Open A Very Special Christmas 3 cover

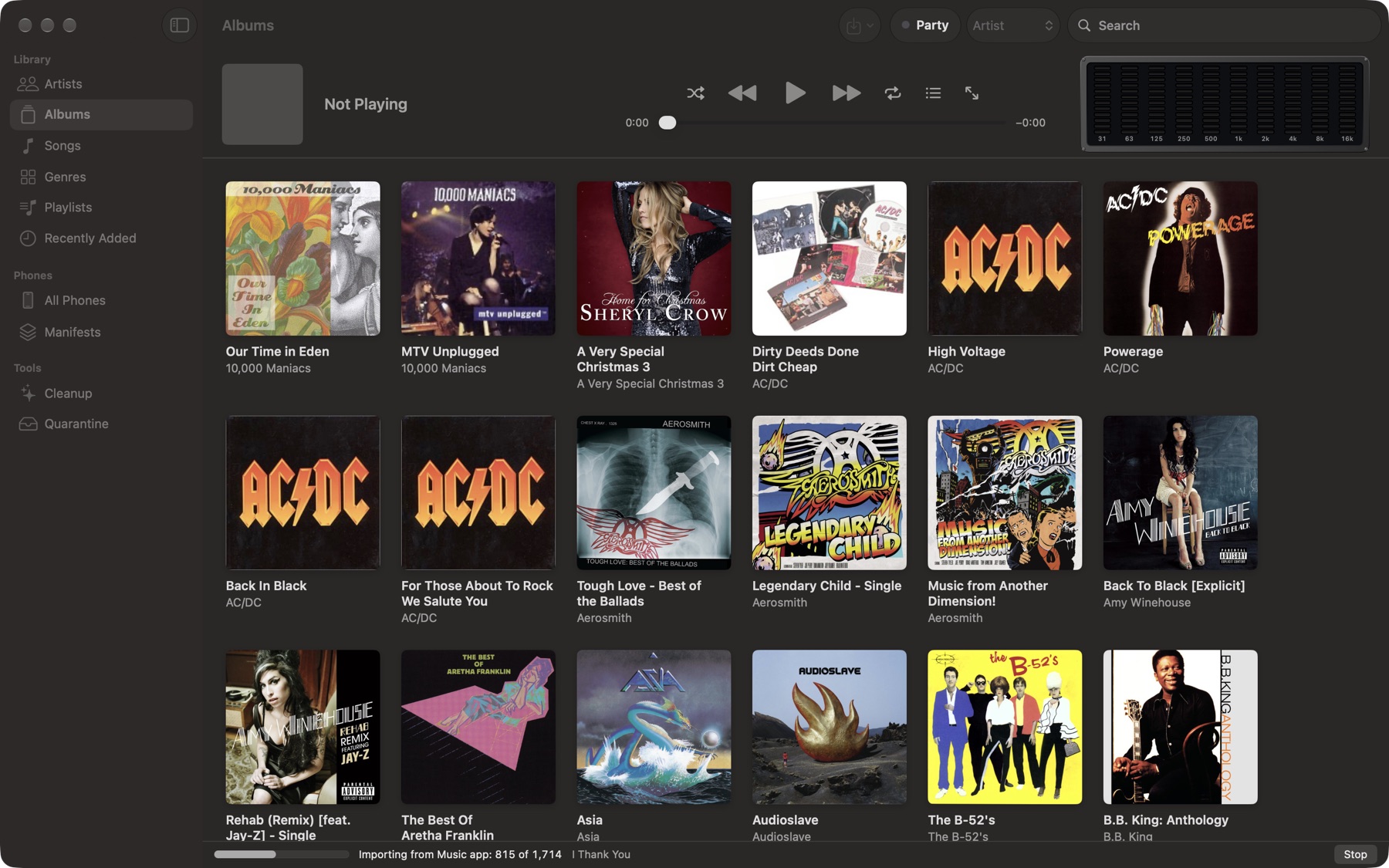[x=654, y=258]
